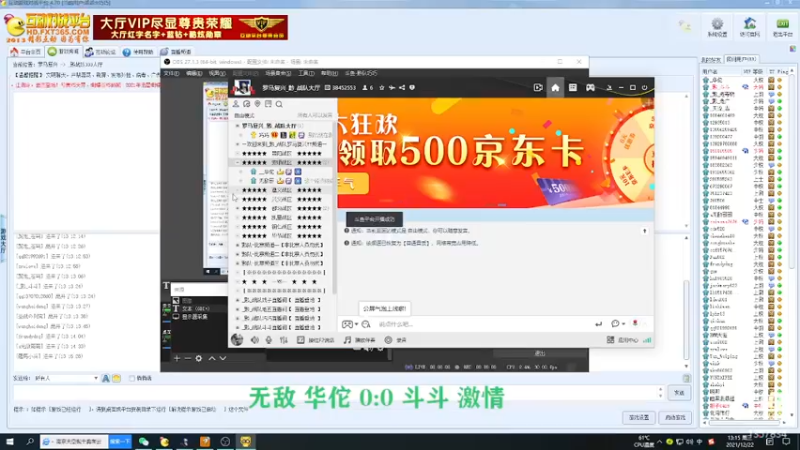Toggle the YY speaker mute icon

point(255,340)
